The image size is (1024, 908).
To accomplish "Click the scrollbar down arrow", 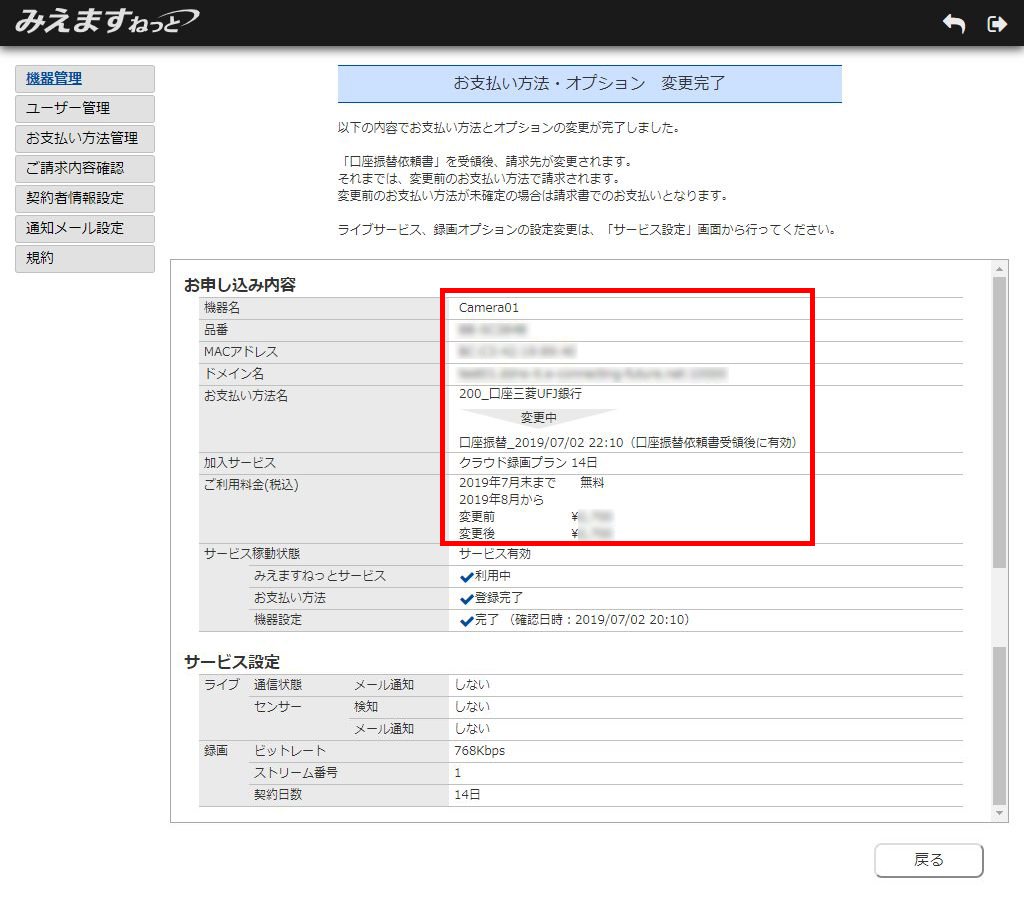I will [1000, 814].
